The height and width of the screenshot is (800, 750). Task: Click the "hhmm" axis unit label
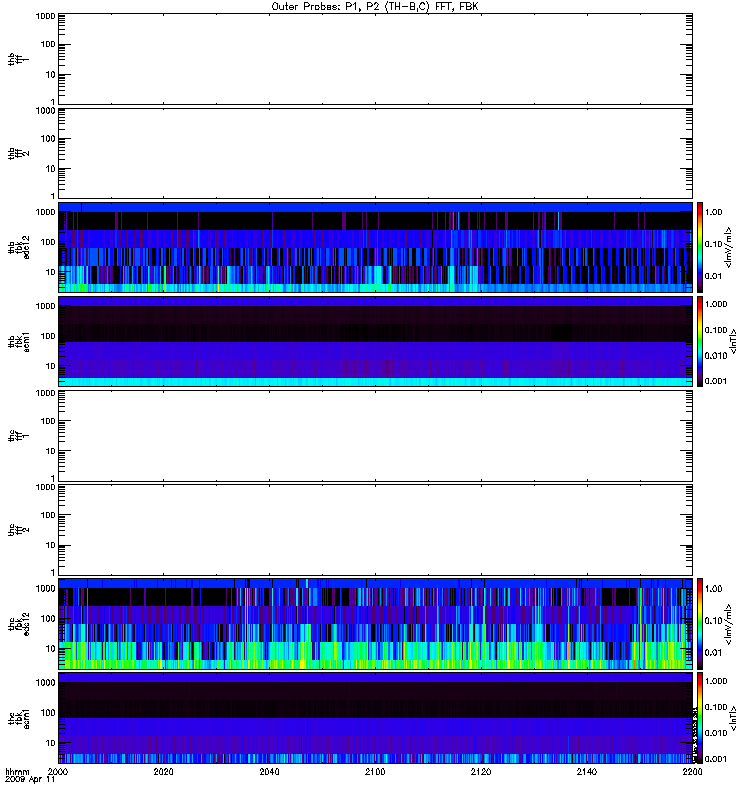tap(17, 771)
